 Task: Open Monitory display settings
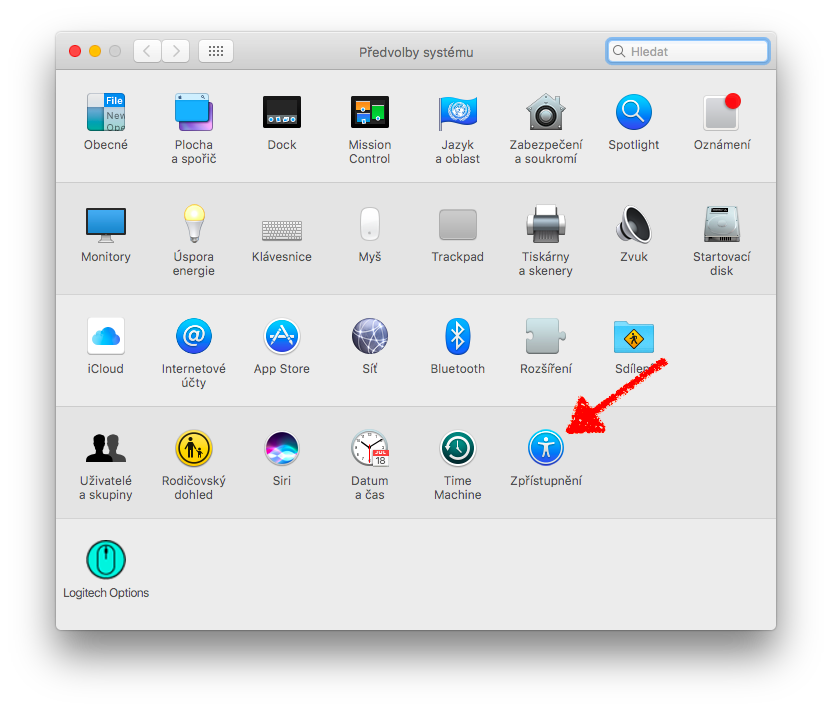[106, 224]
